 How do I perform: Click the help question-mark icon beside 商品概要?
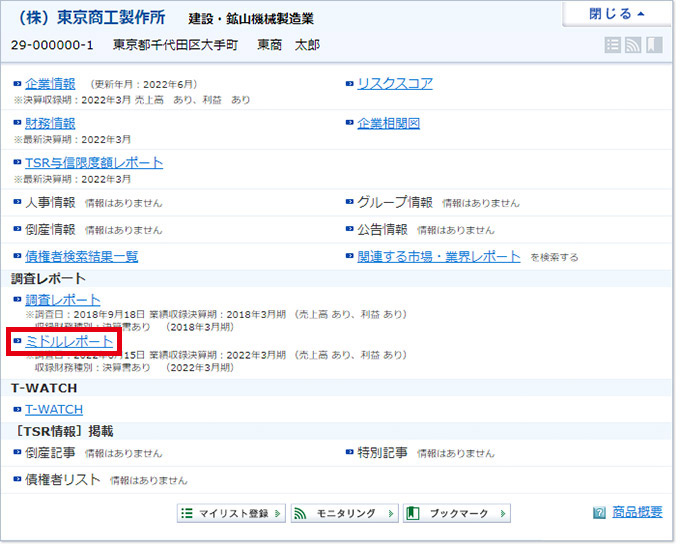tap(599, 513)
